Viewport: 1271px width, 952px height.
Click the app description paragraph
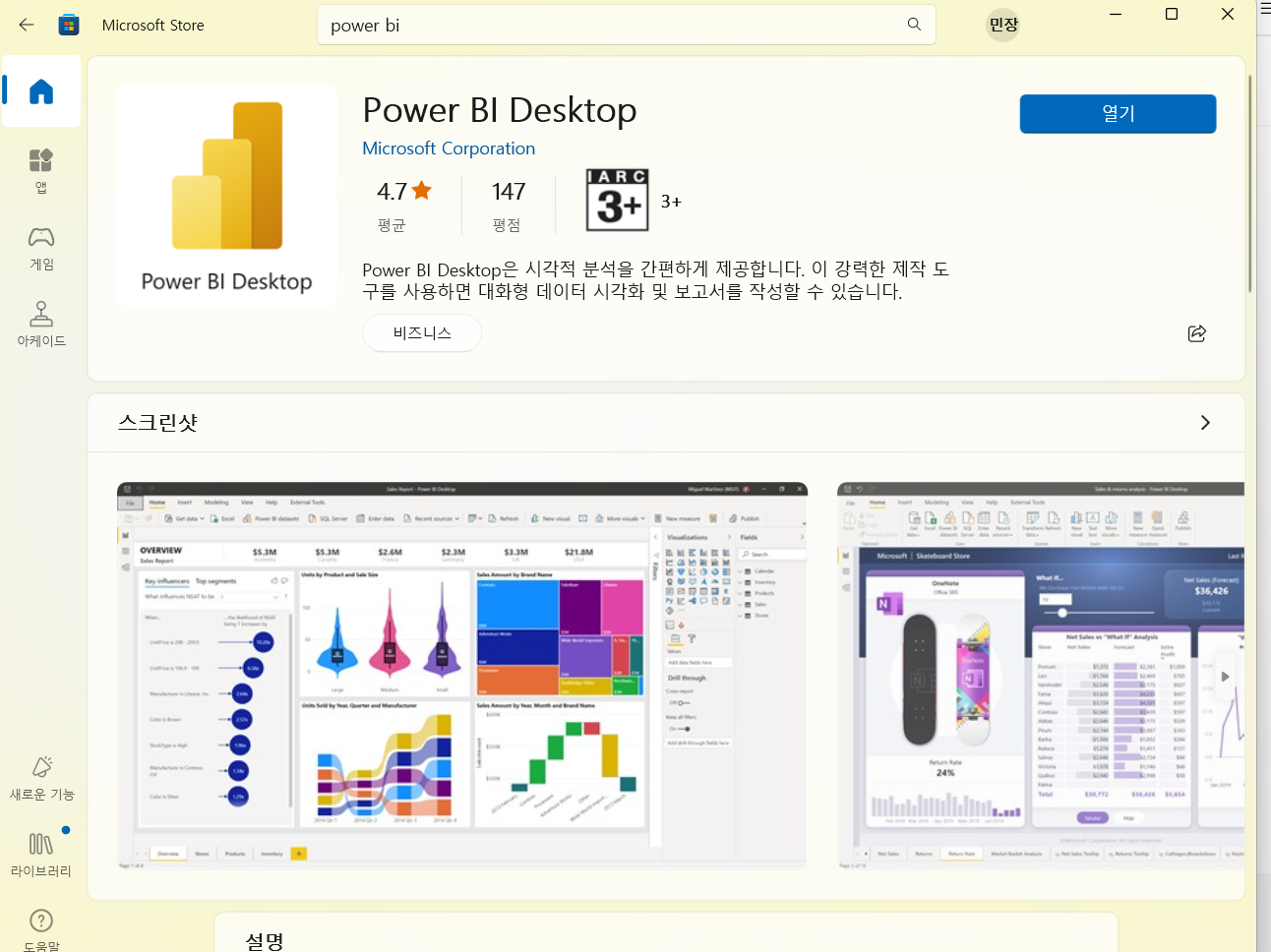point(656,280)
